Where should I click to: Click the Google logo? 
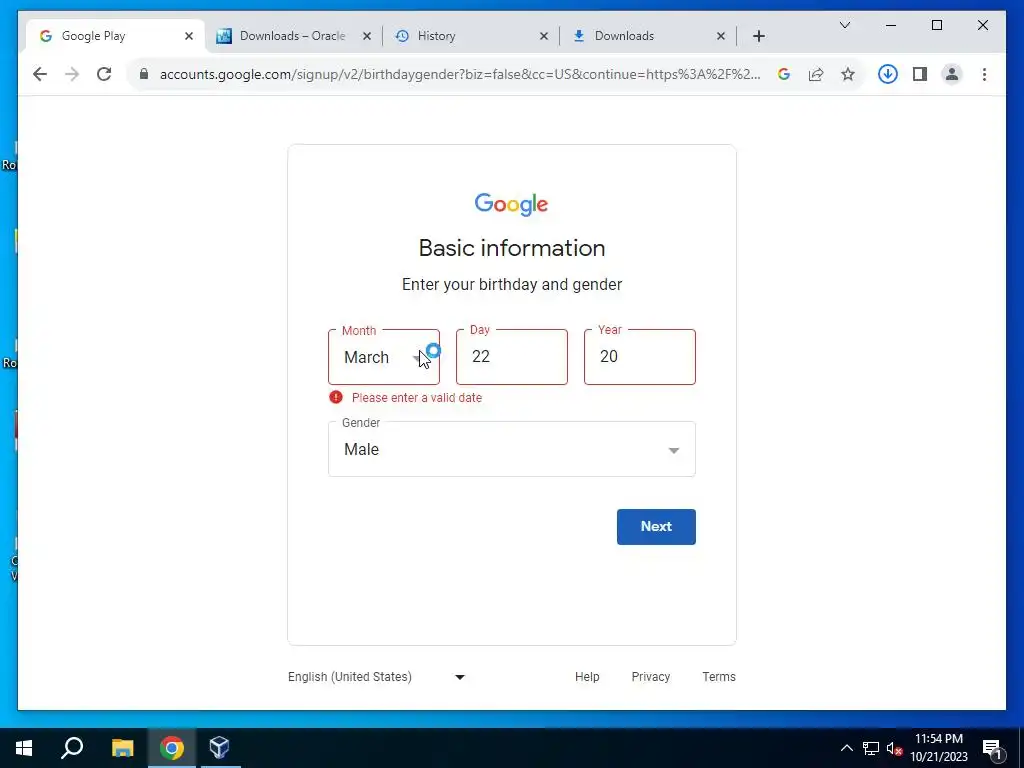point(511,204)
